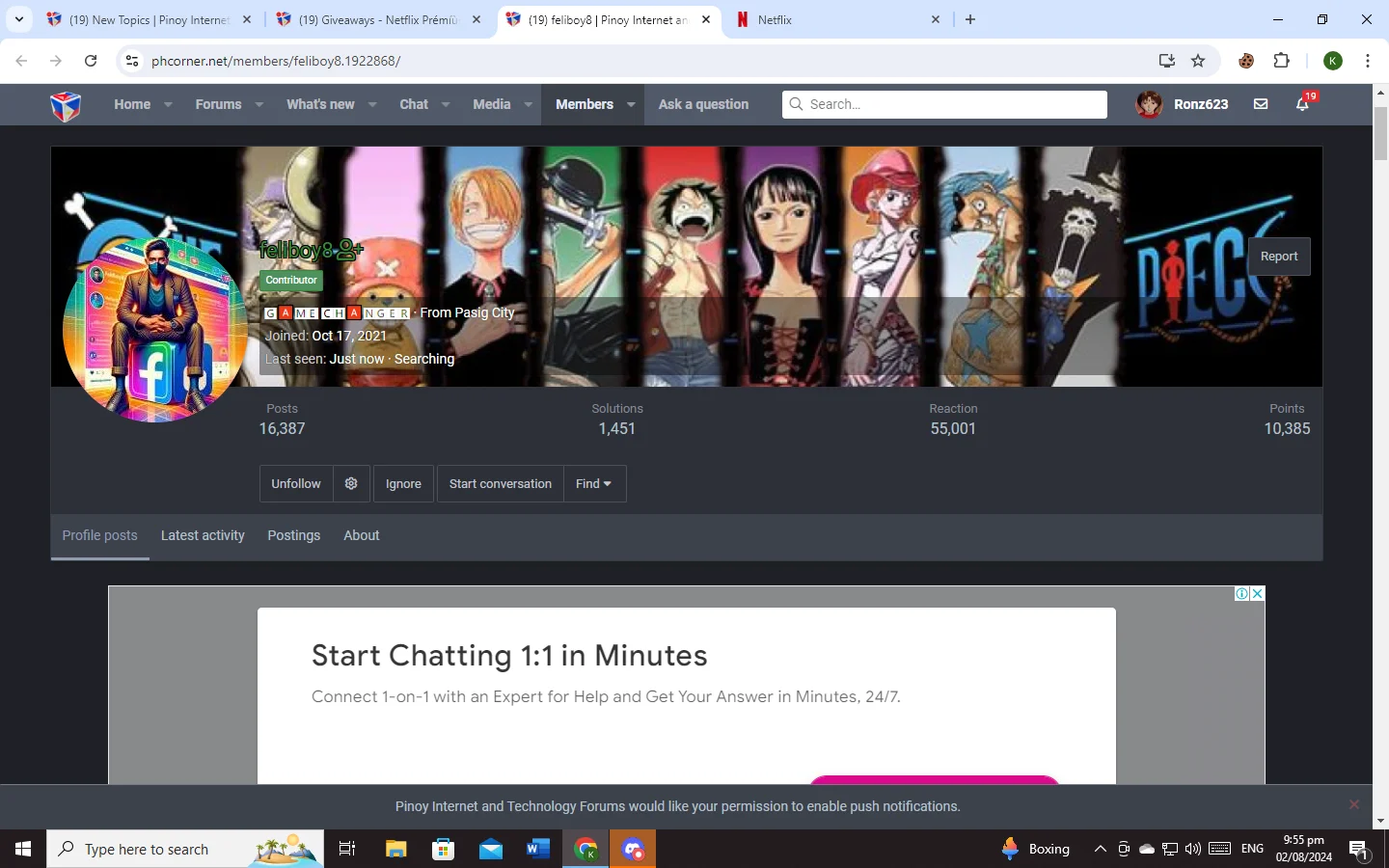
Task: Switch to the Postings tab
Action: coord(294,535)
